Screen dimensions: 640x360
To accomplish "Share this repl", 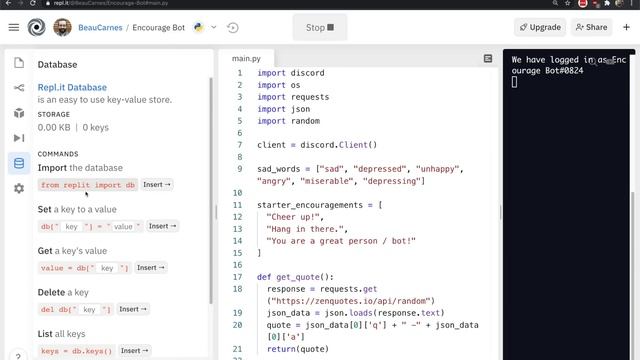I will [x=591, y=27].
